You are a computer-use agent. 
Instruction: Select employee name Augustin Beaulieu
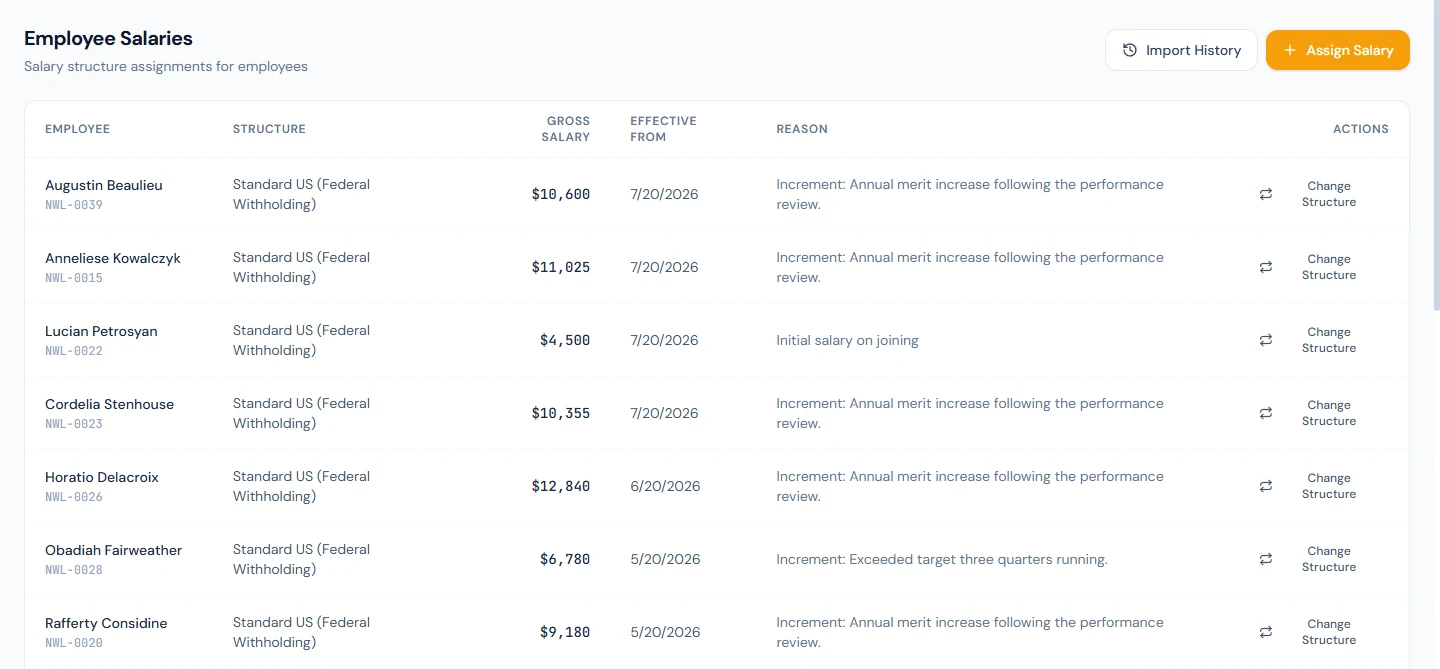pyautogui.click(x=104, y=185)
